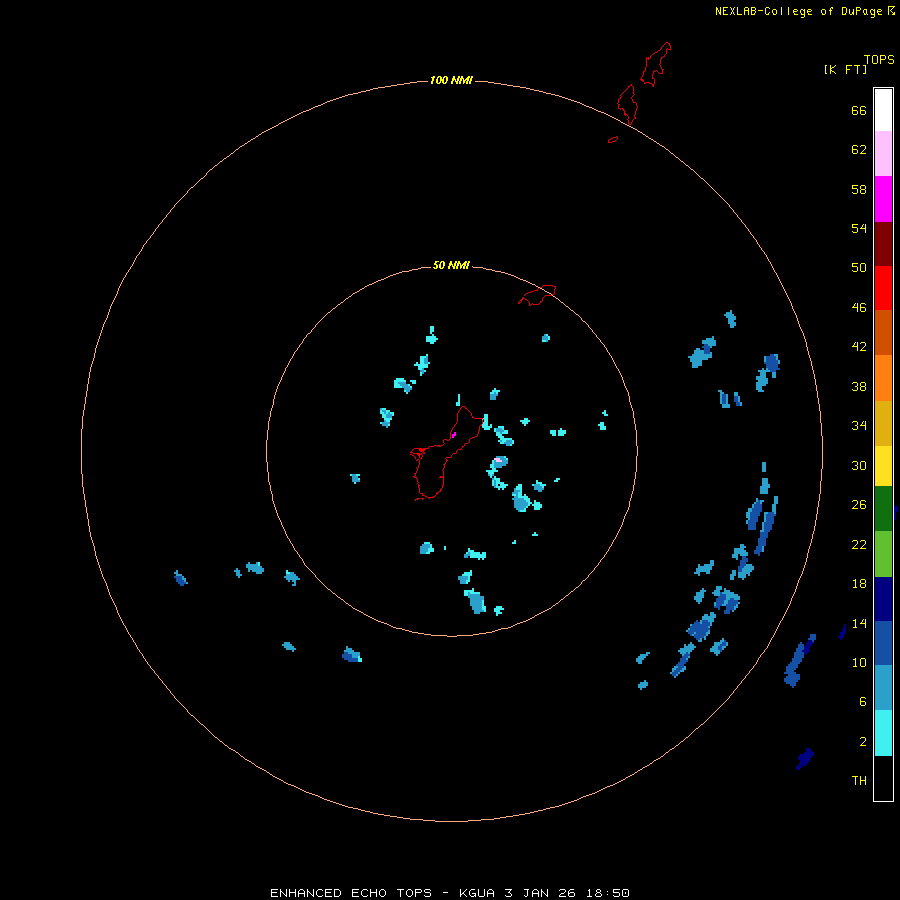Viewport: 900px width, 900px height.
Task: Click the KGUA radar site identifier
Action: (476, 893)
